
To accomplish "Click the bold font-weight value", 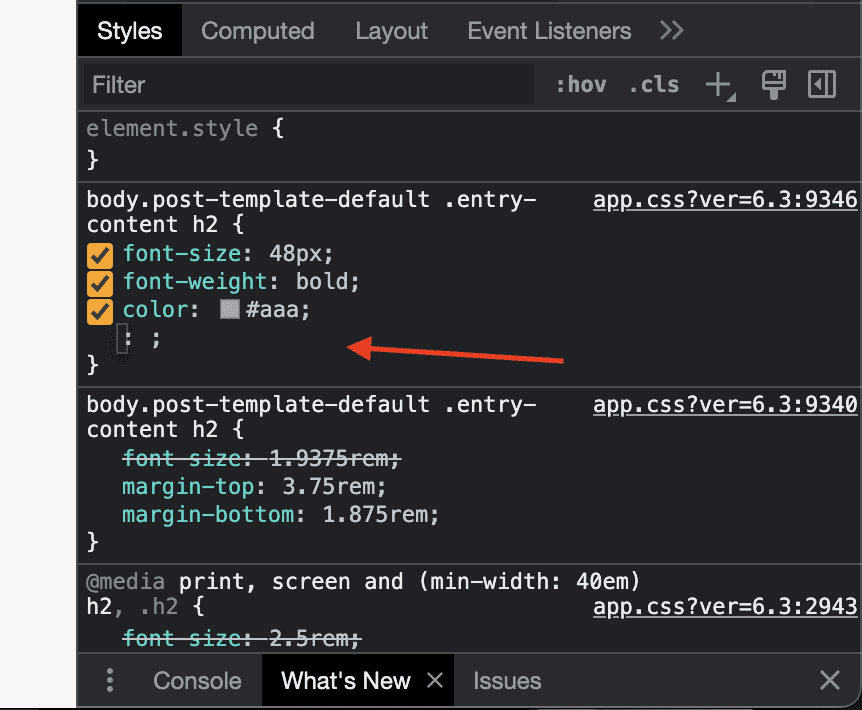I will coord(322,281).
